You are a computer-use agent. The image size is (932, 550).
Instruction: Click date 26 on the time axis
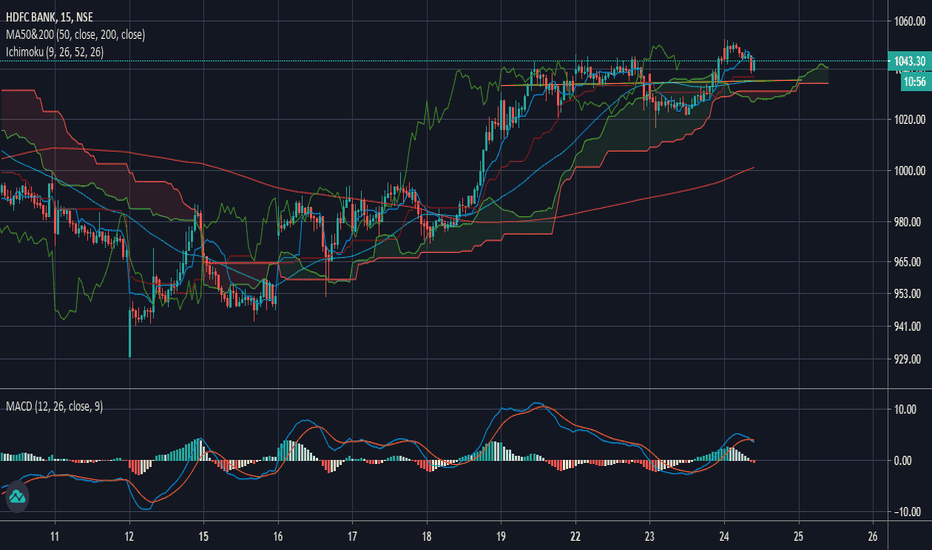(873, 536)
